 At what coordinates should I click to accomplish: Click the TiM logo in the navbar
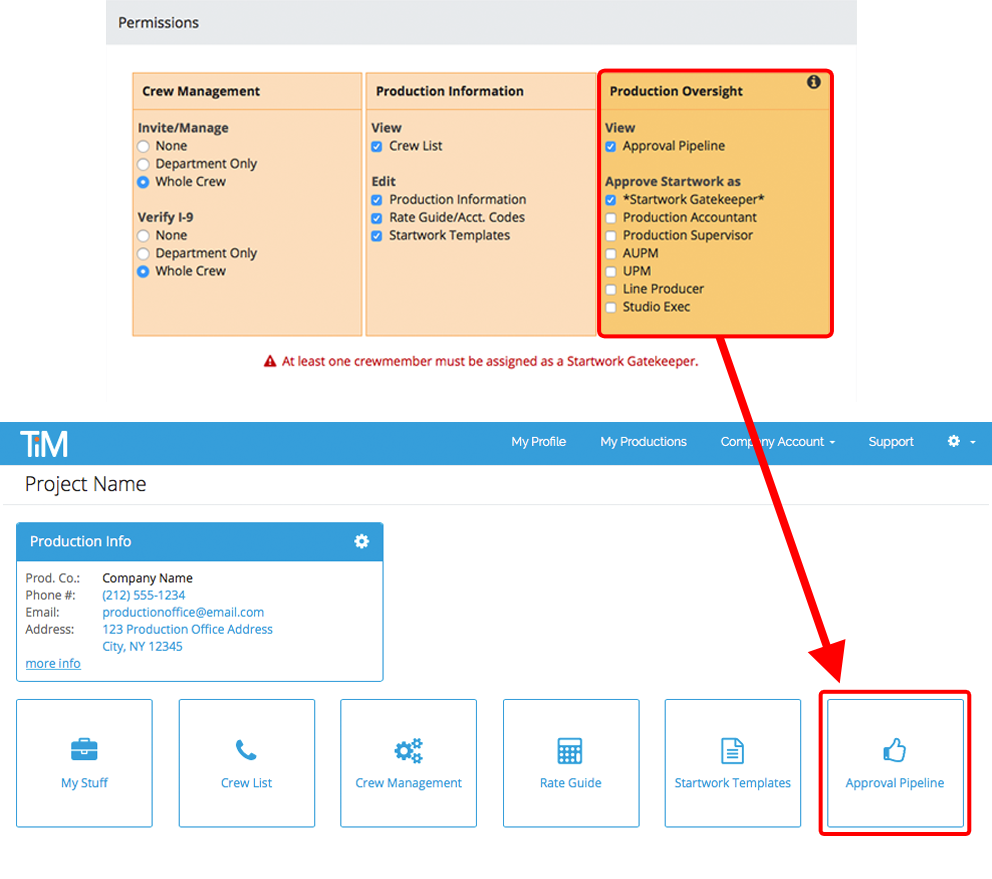click(44, 442)
